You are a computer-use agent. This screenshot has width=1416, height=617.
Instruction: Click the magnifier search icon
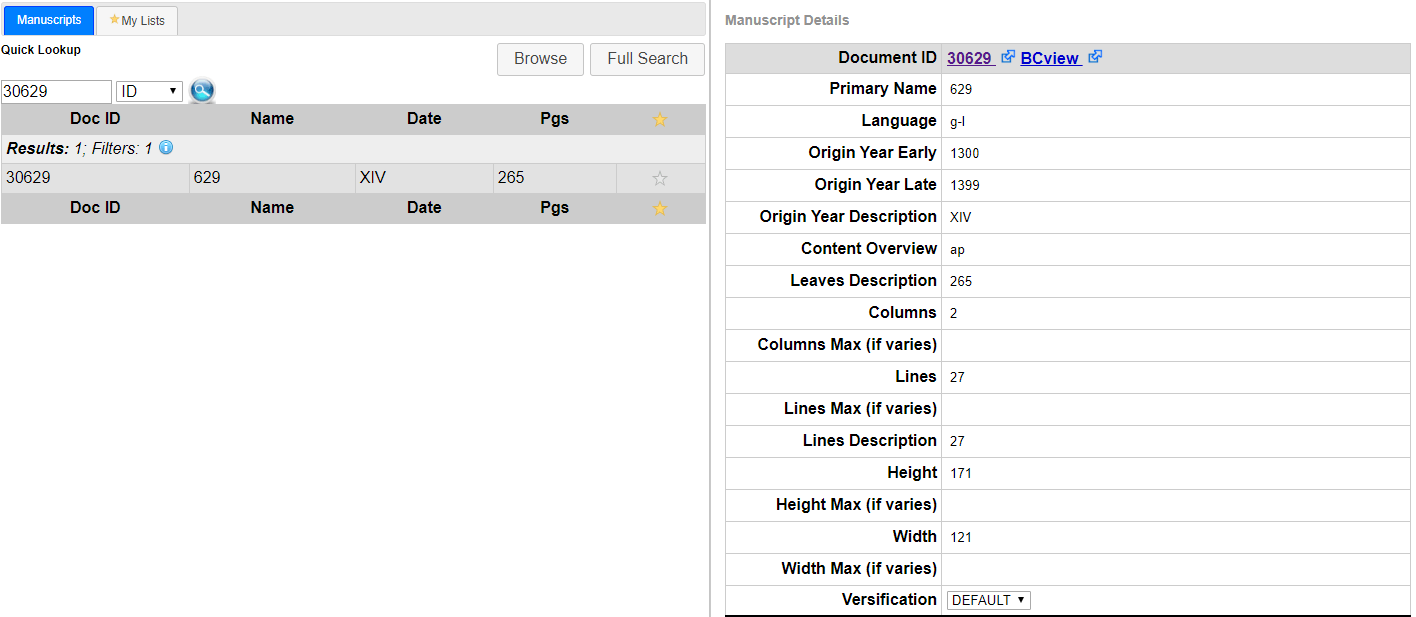click(202, 91)
